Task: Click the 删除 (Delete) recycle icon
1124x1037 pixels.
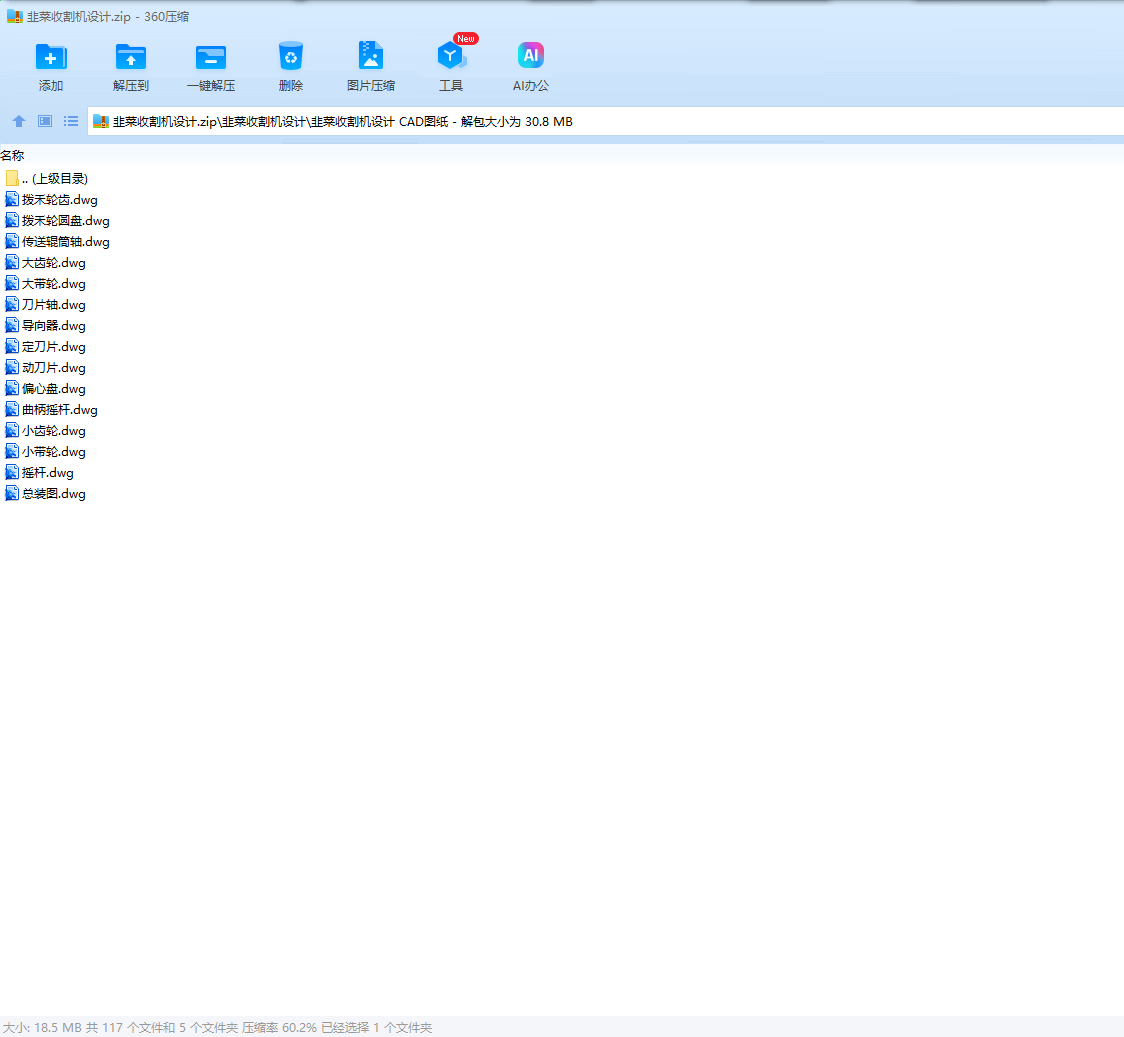Action: pos(290,57)
